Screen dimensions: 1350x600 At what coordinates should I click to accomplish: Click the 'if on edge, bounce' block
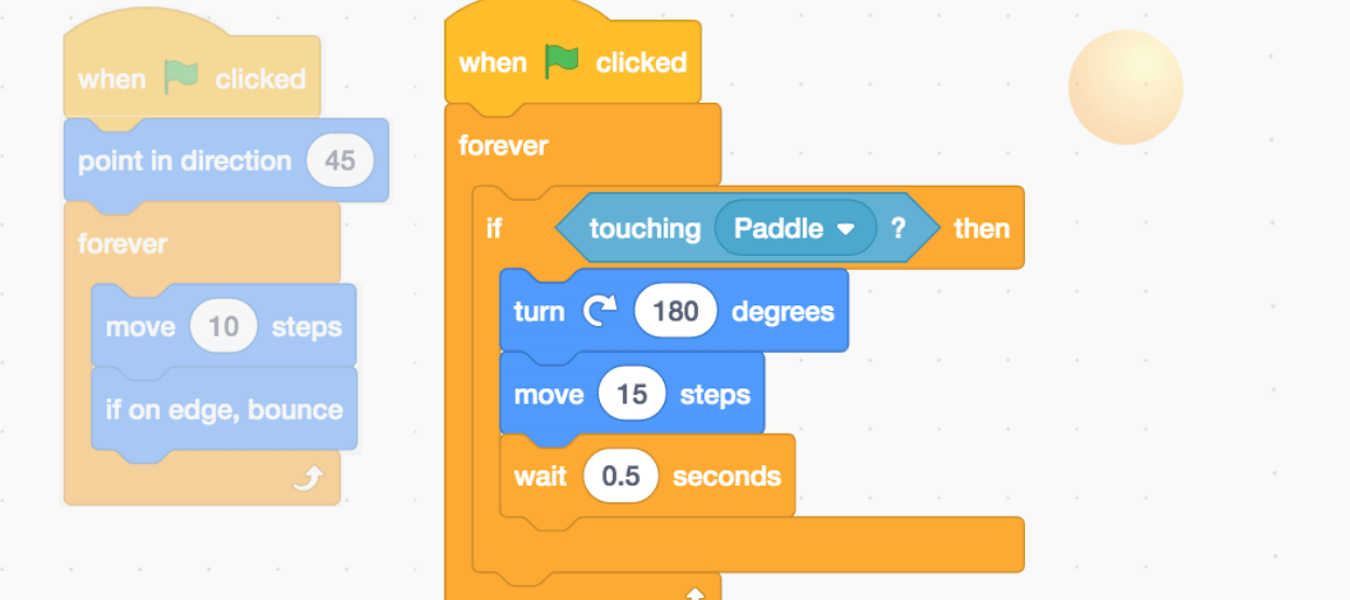tap(224, 410)
